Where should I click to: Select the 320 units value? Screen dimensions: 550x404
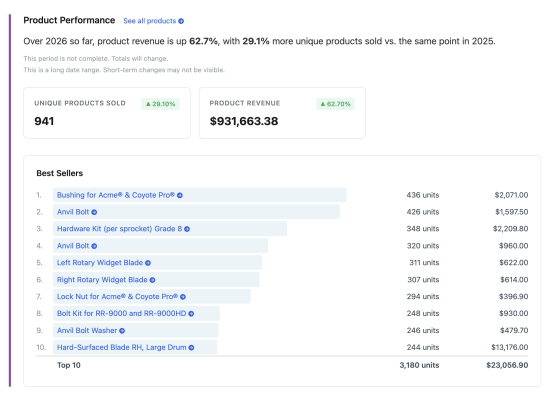[x=423, y=246]
